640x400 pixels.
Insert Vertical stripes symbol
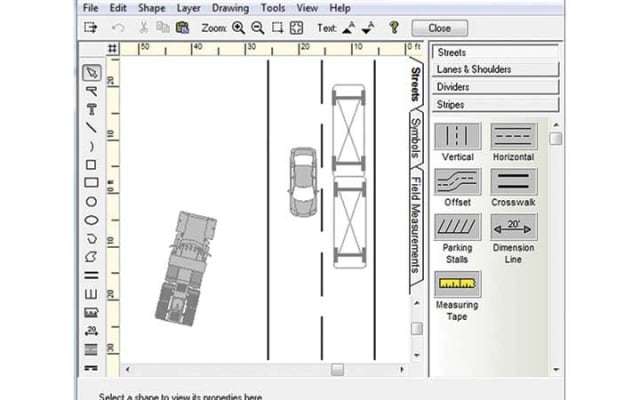coord(458,137)
